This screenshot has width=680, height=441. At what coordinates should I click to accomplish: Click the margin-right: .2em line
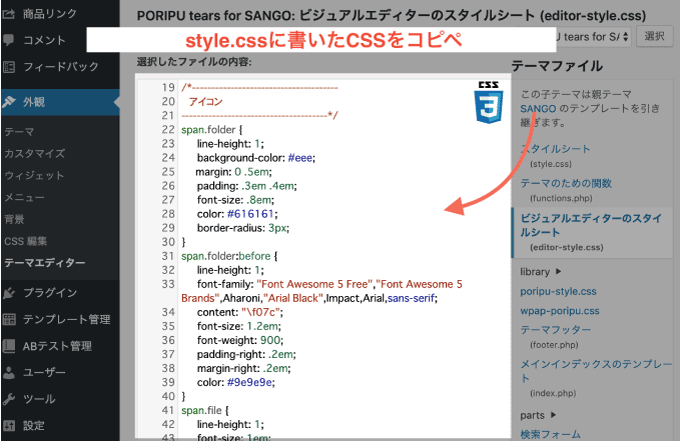(x=244, y=368)
